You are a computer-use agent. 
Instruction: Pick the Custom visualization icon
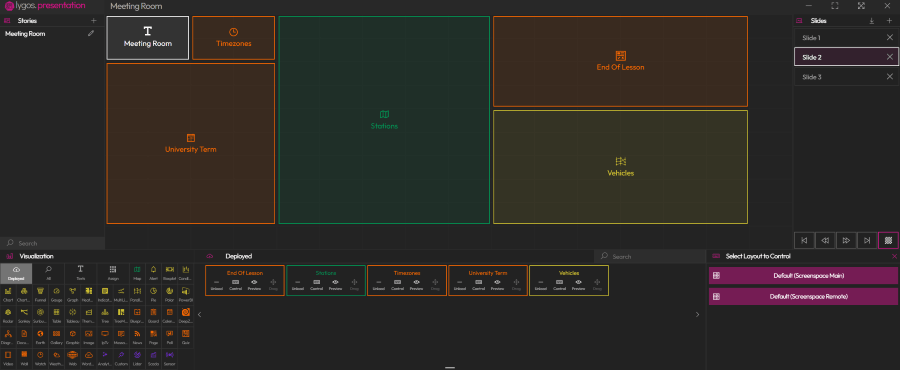121,359
